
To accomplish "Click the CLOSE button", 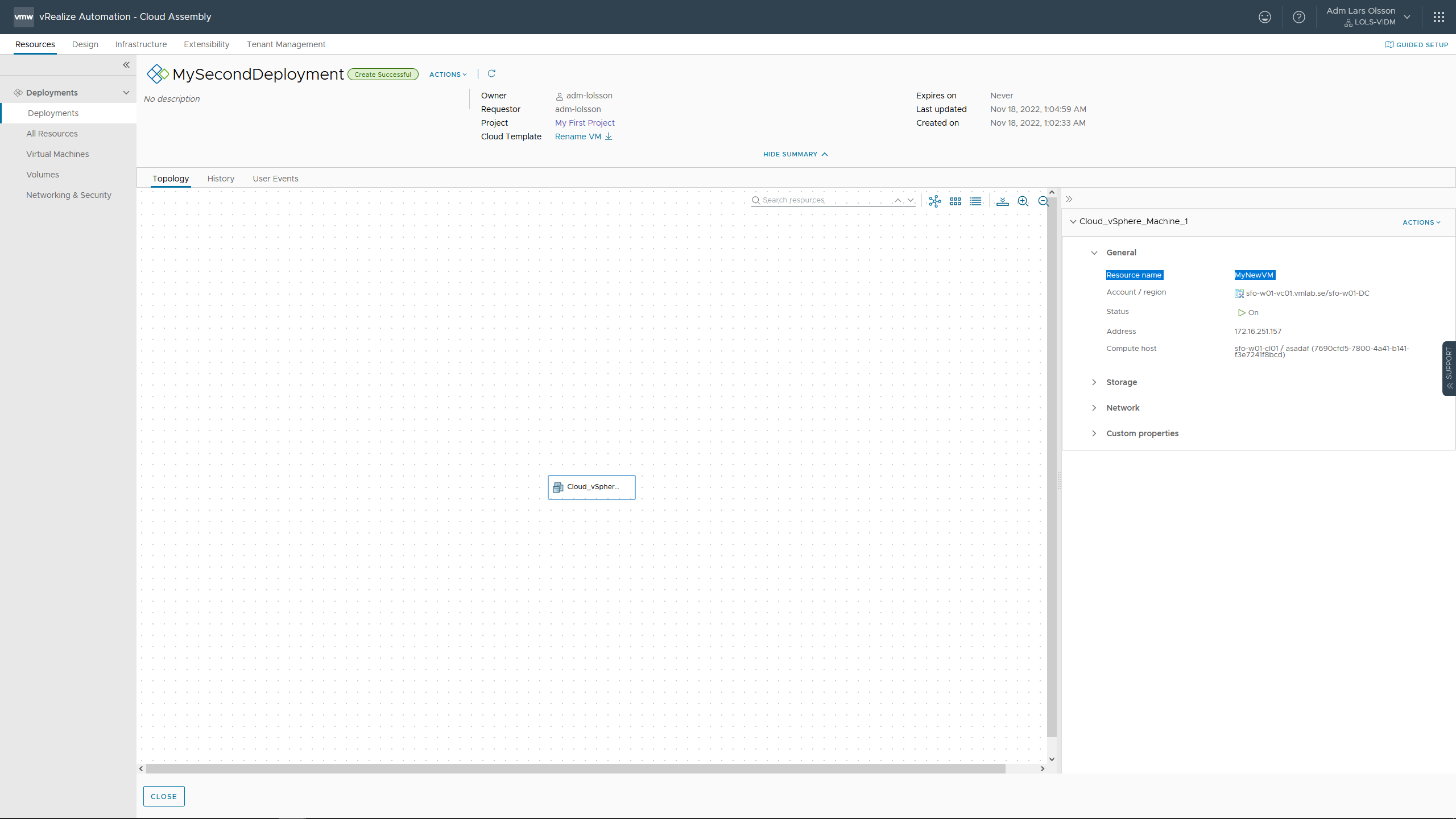I will click(x=164, y=796).
